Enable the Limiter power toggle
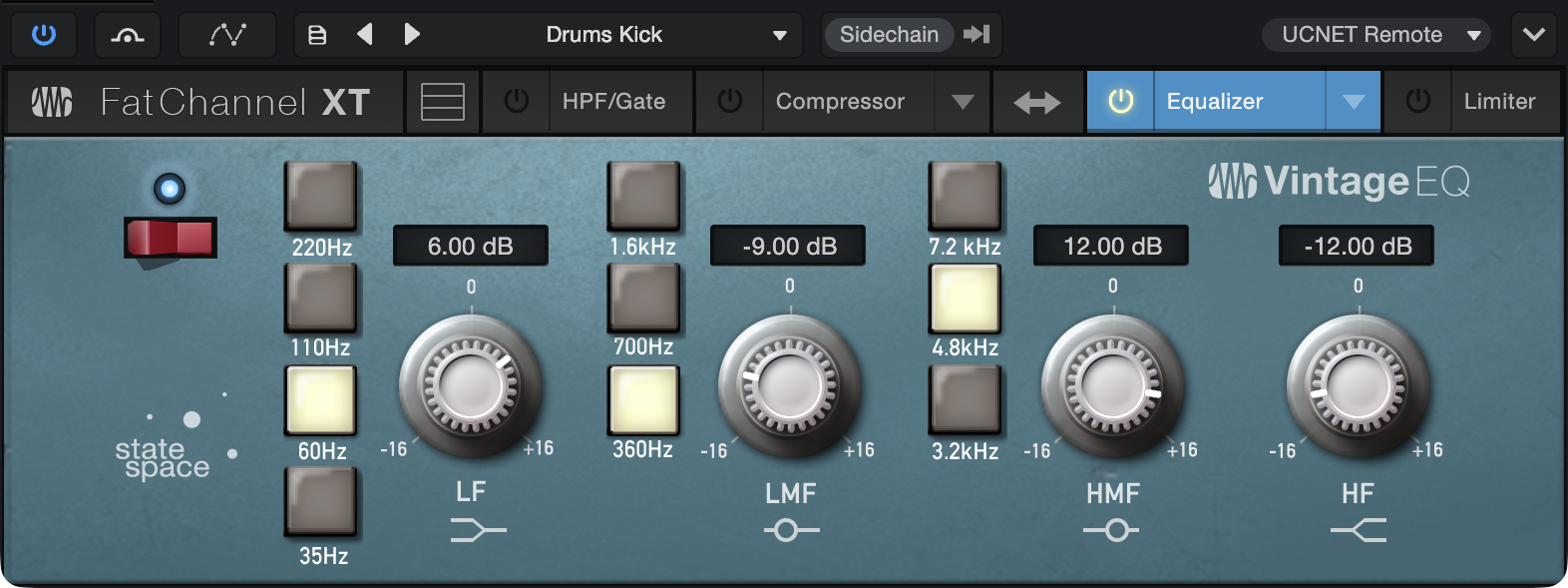Viewport: 1568px width, 588px height. (1418, 101)
